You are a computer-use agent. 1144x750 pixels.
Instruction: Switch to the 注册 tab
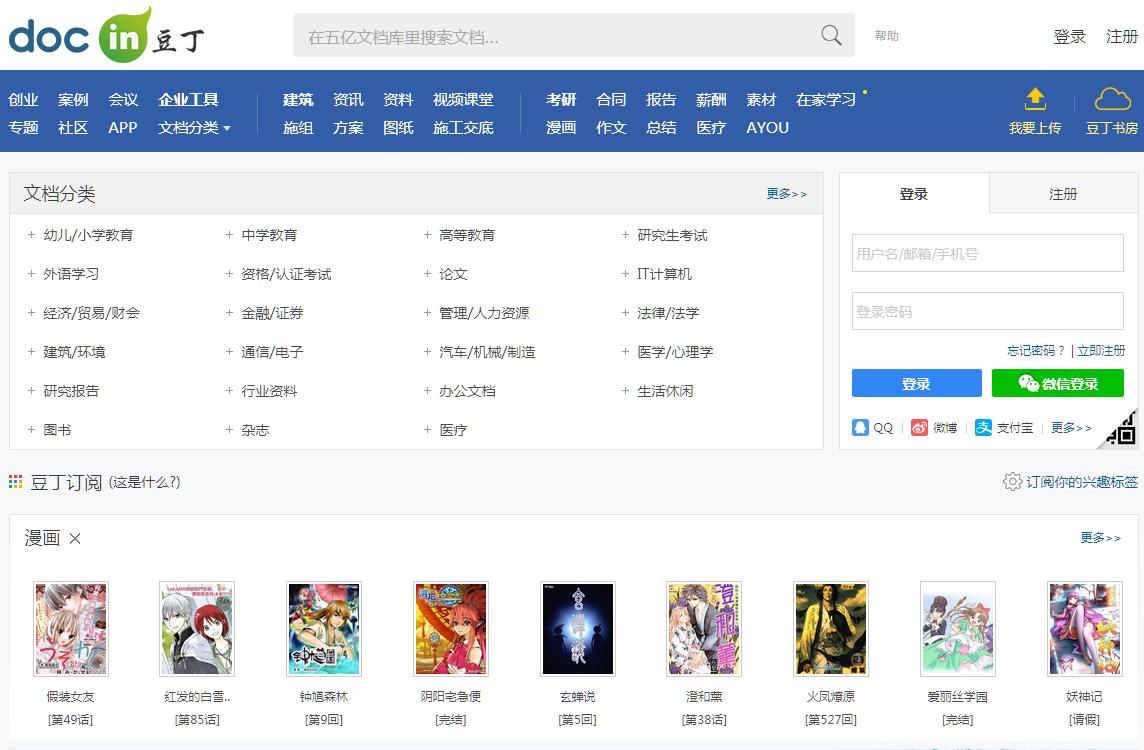1063,194
